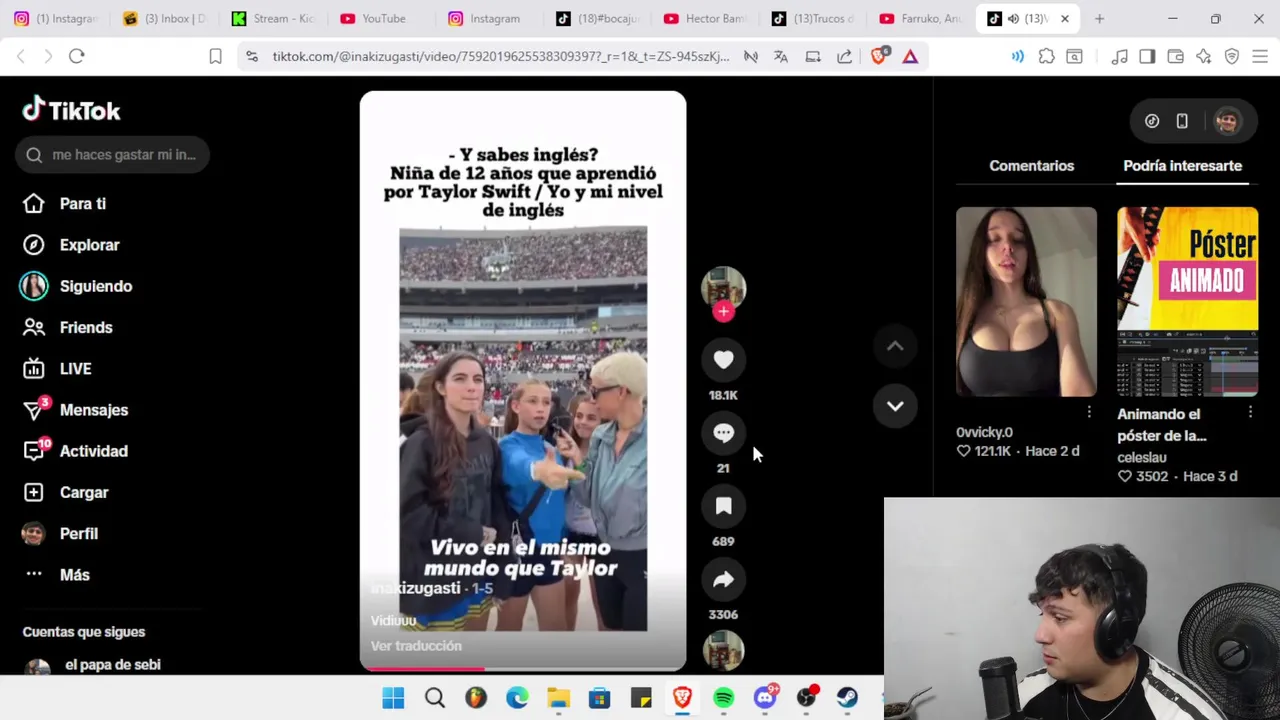Viewport: 1280px width, 720px height.
Task: Open the Brave VPN shield icon
Action: (x=1232, y=57)
